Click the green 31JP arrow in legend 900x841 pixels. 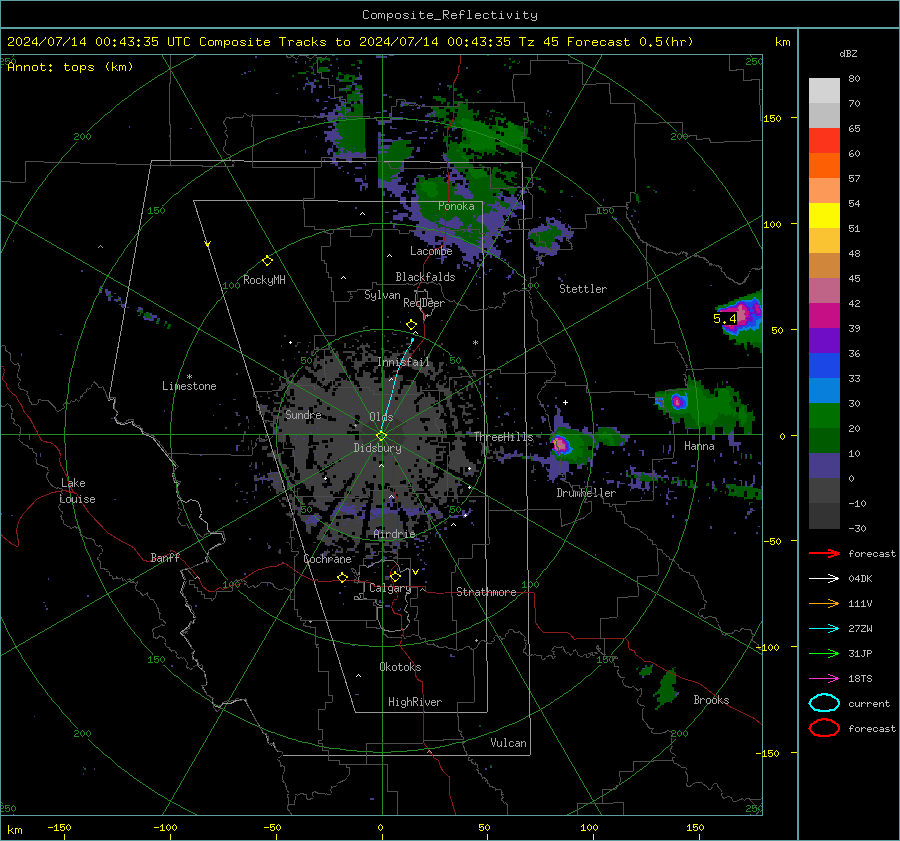[x=824, y=653]
